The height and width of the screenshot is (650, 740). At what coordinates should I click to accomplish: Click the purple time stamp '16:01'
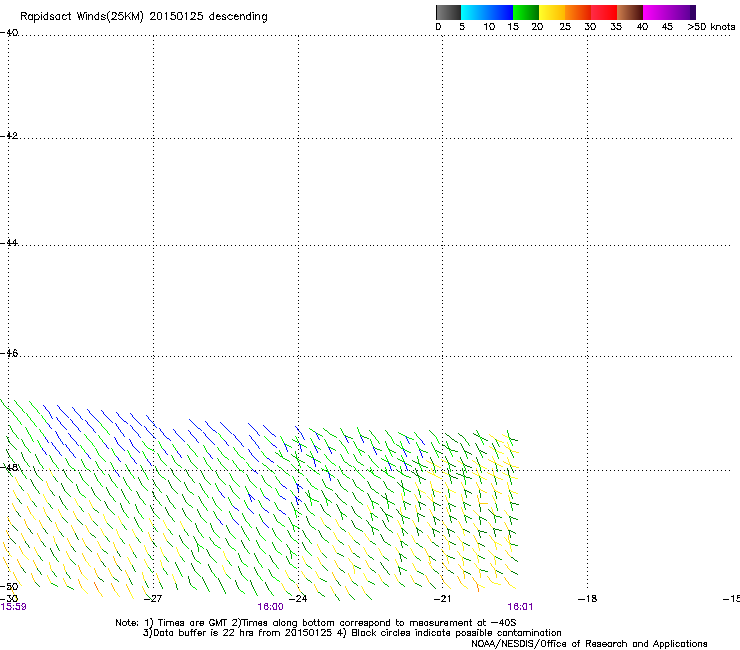pyautogui.click(x=520, y=607)
